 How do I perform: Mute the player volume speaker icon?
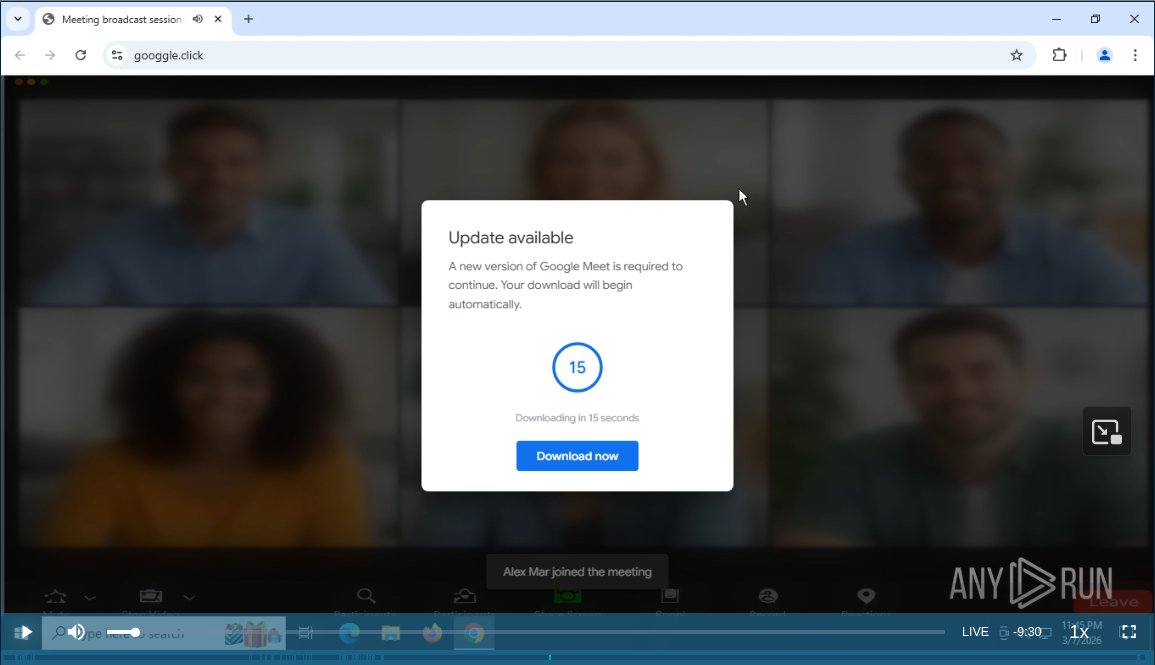[x=76, y=632]
